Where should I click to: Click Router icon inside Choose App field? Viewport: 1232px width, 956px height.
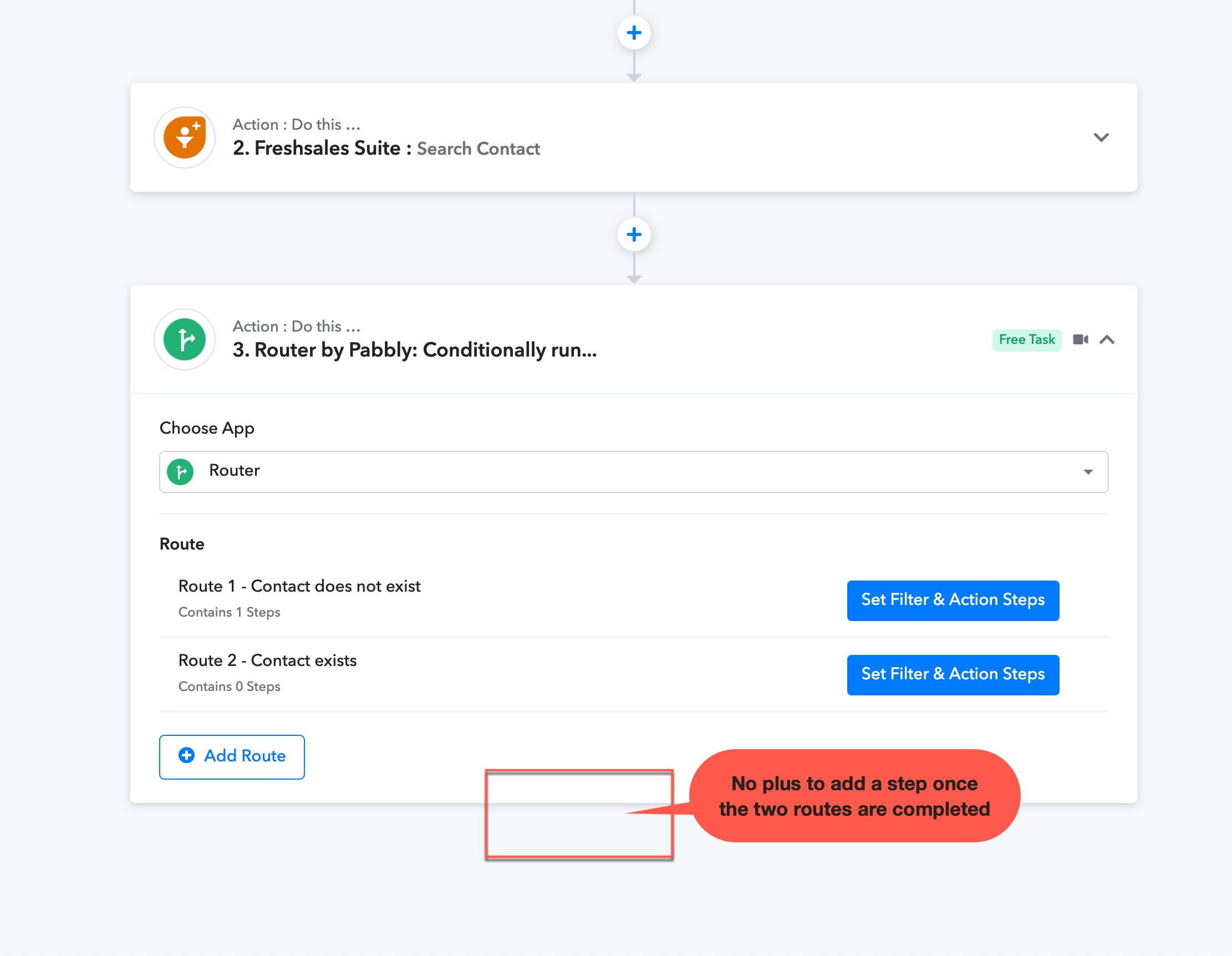click(181, 471)
